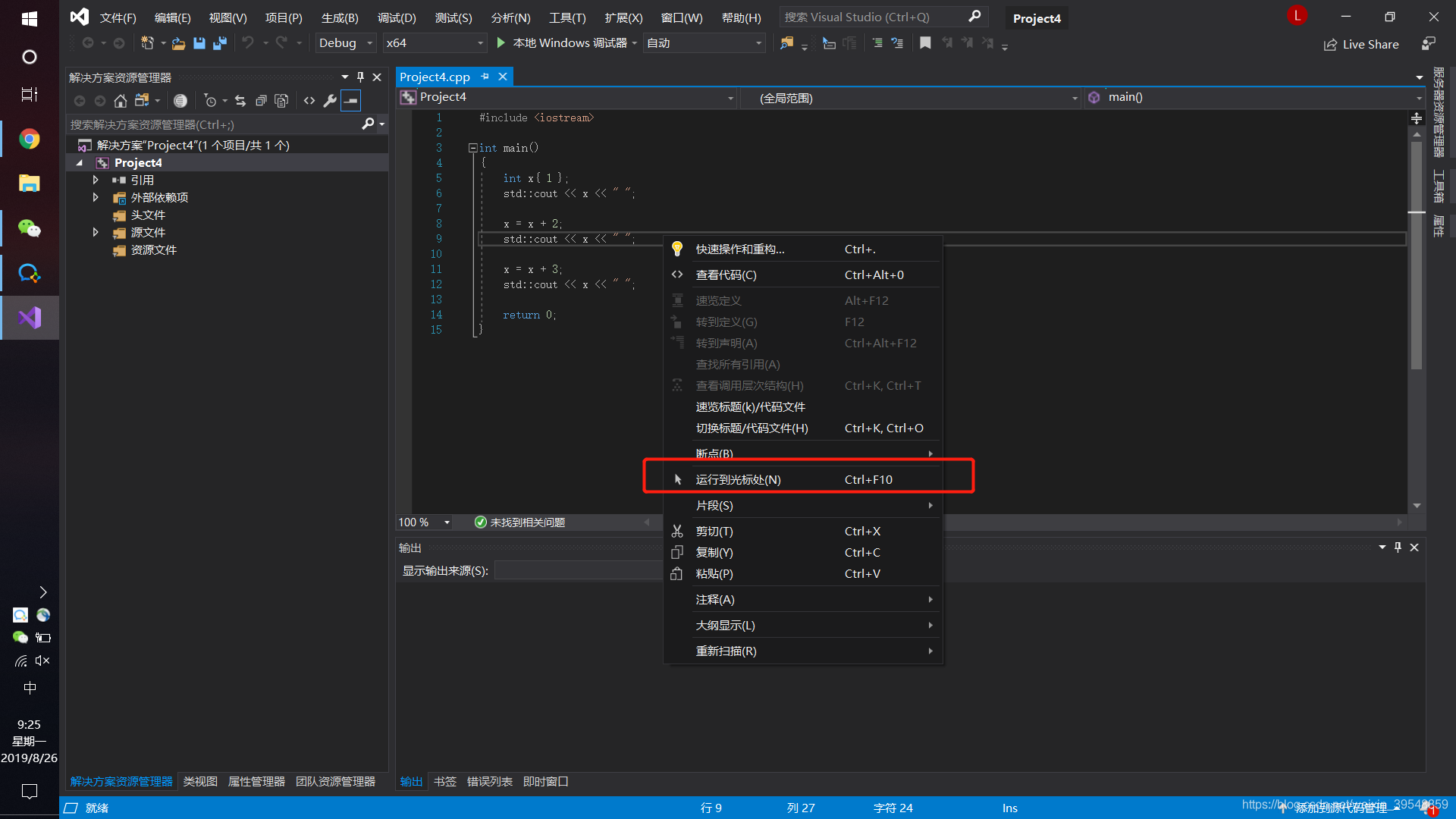Open the Debug configuration dropdown
The width and height of the screenshot is (1456, 819).
click(x=346, y=43)
